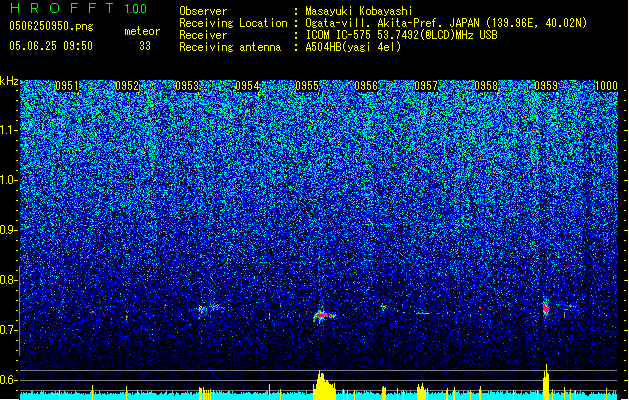Viewport: 629px width, 400px height.
Task: Click the 0955 time marker
Action: (307, 86)
